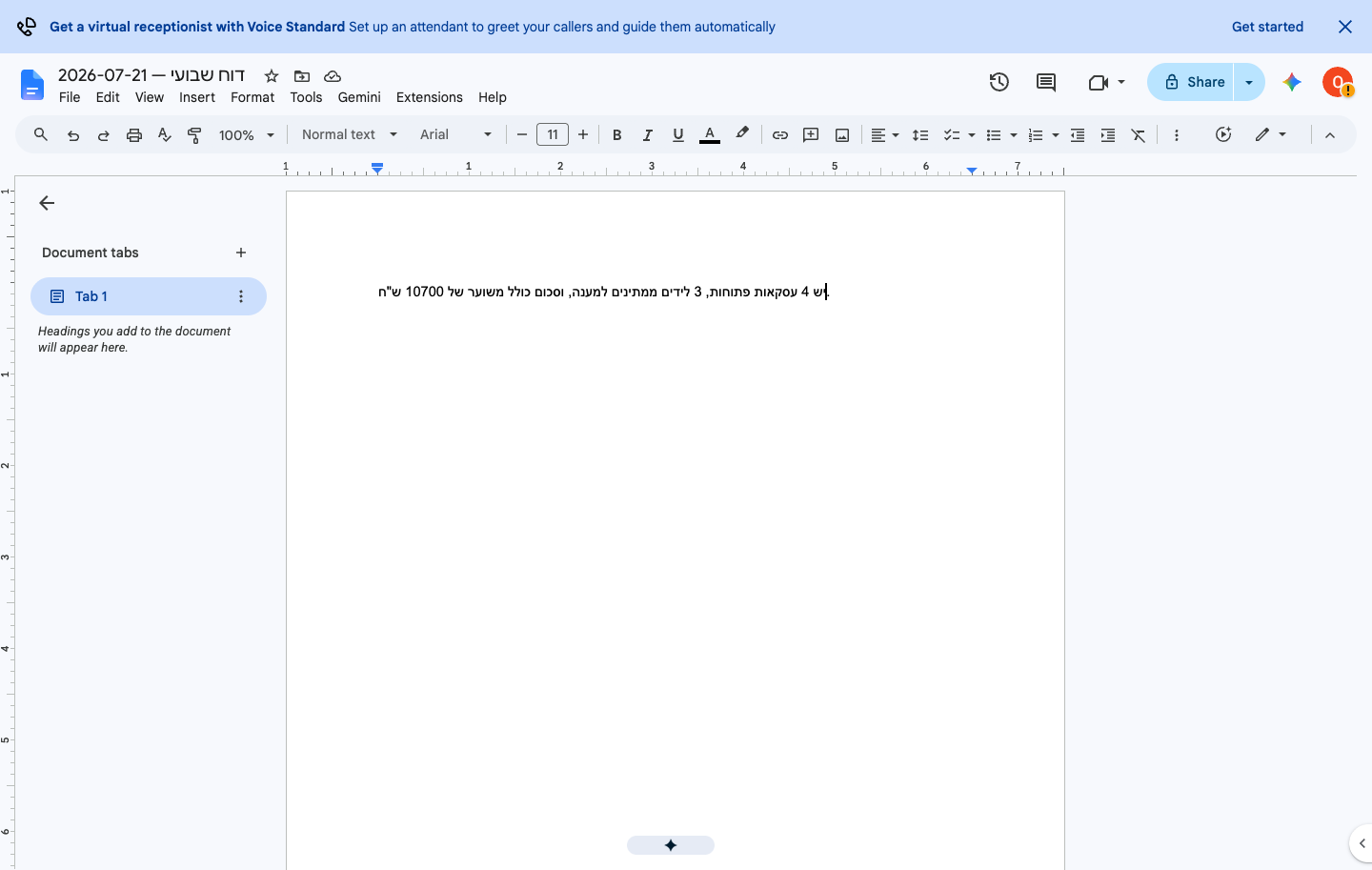Open more toolbar options (three dots)

click(x=1177, y=135)
